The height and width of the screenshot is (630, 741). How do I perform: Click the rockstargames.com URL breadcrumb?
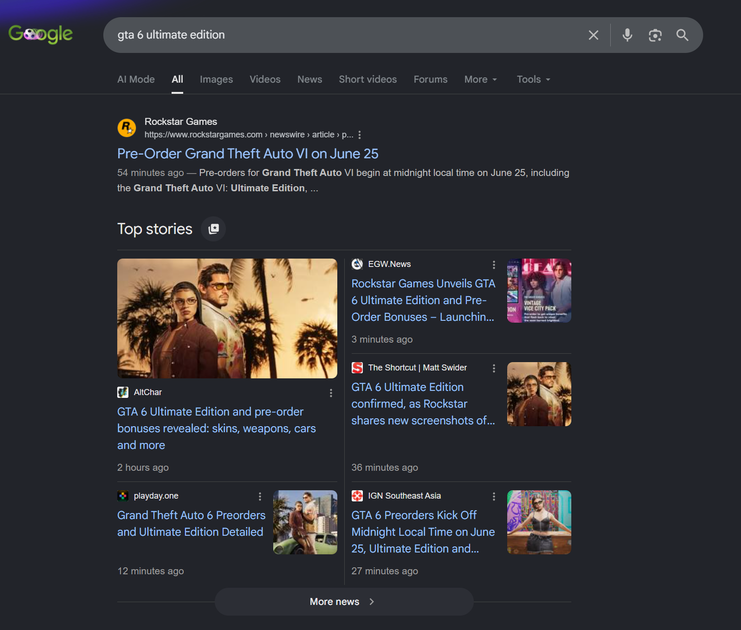pyautogui.click(x=249, y=135)
